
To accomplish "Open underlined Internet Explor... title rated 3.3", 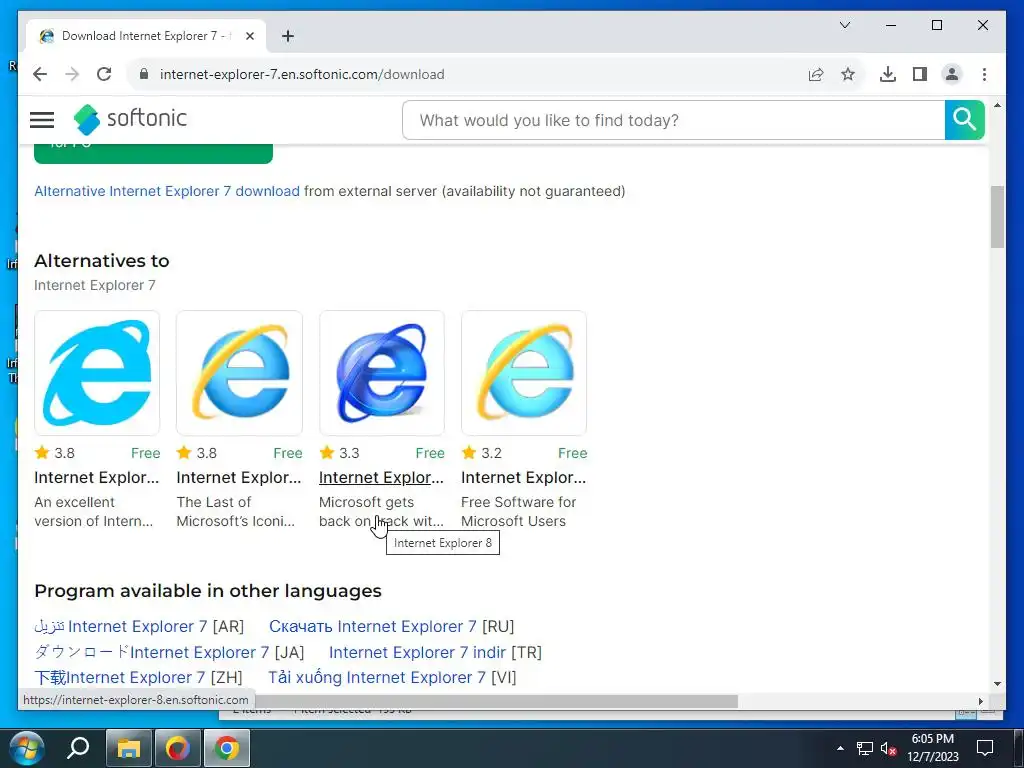I will pos(381,478).
